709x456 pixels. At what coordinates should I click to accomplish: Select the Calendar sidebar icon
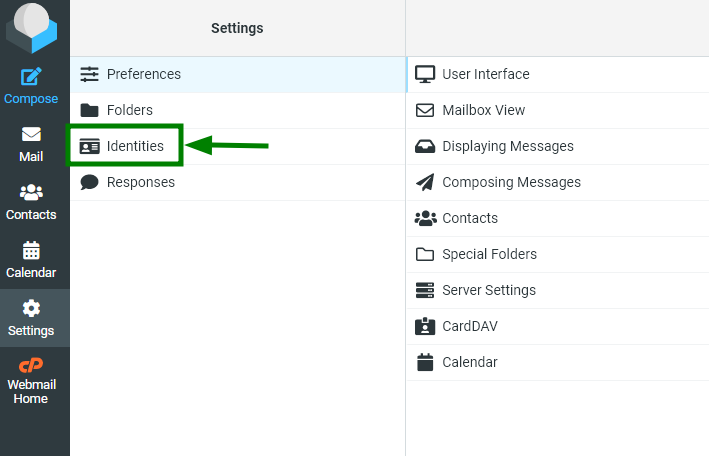(x=31, y=250)
